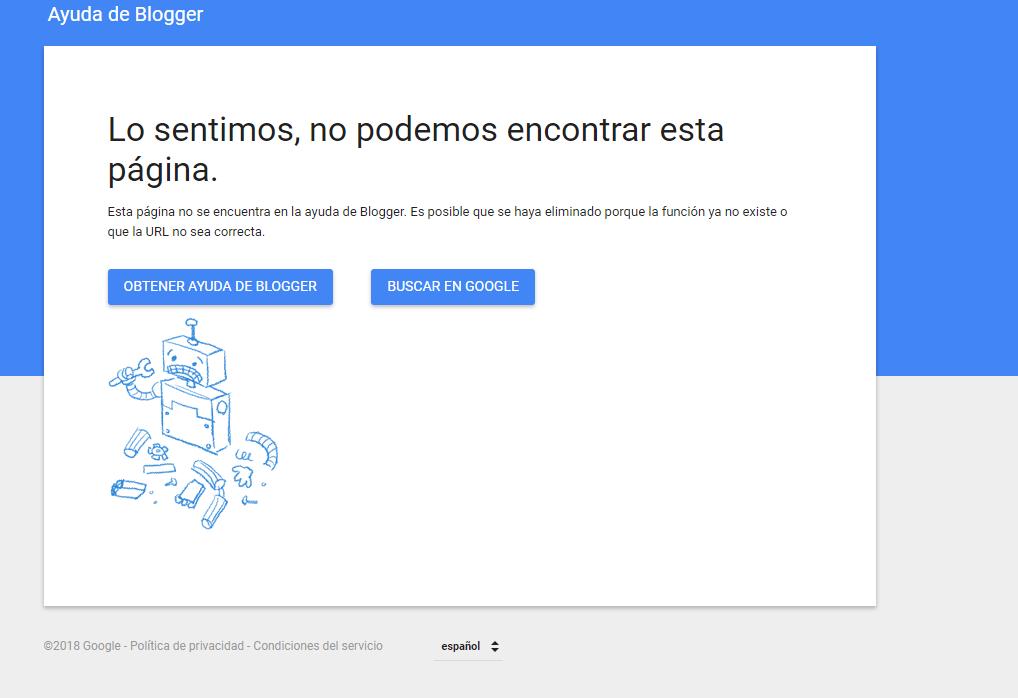This screenshot has width=1018, height=698.
Task: Click the language selector's down arrow
Action: pos(495,650)
